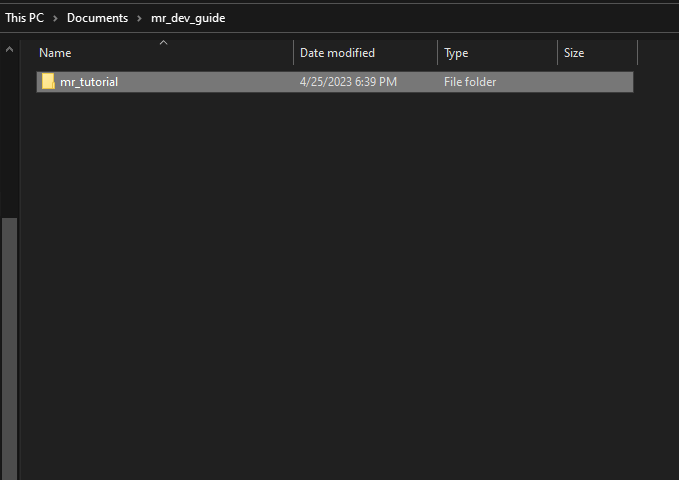The height and width of the screenshot is (480, 679).
Task: Click the File folder type cell
Action: pyautogui.click(x=470, y=82)
